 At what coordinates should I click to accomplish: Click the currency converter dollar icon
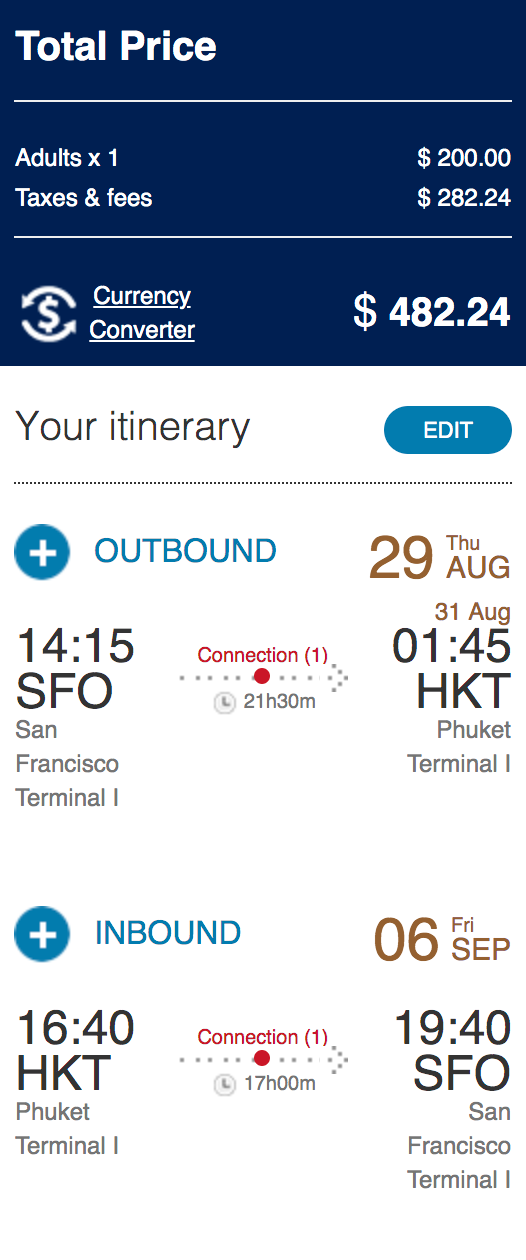48,313
